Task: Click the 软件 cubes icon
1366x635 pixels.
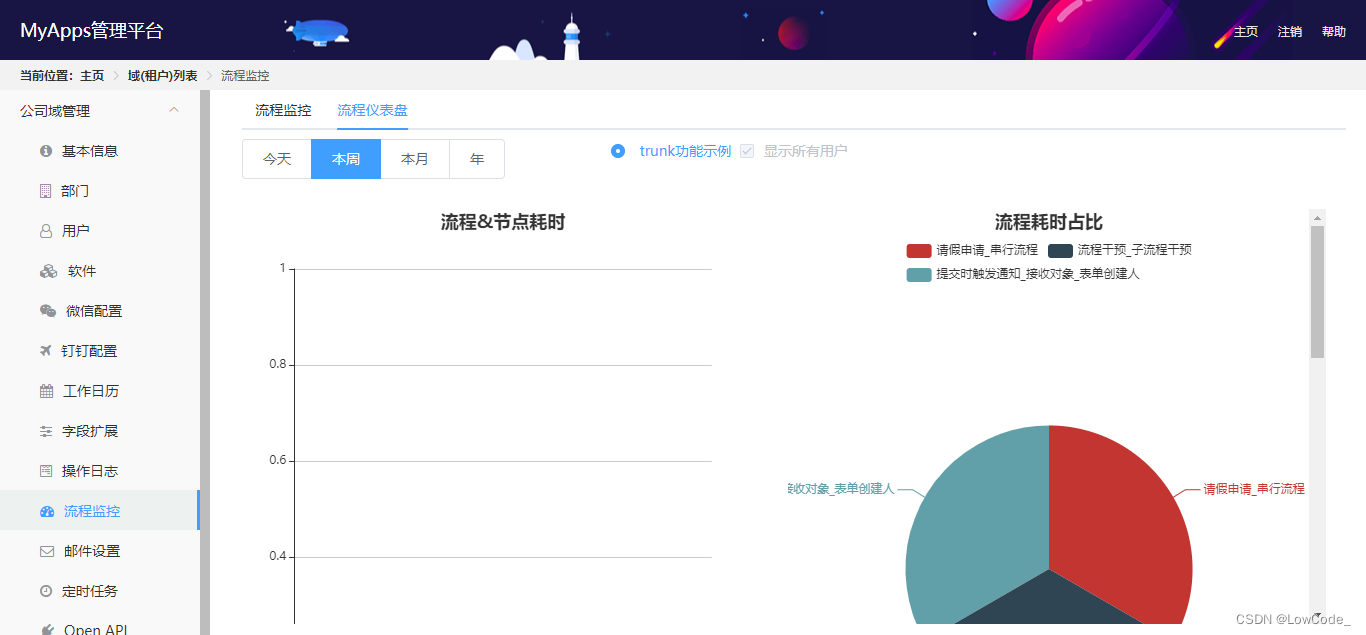Action: (48, 271)
